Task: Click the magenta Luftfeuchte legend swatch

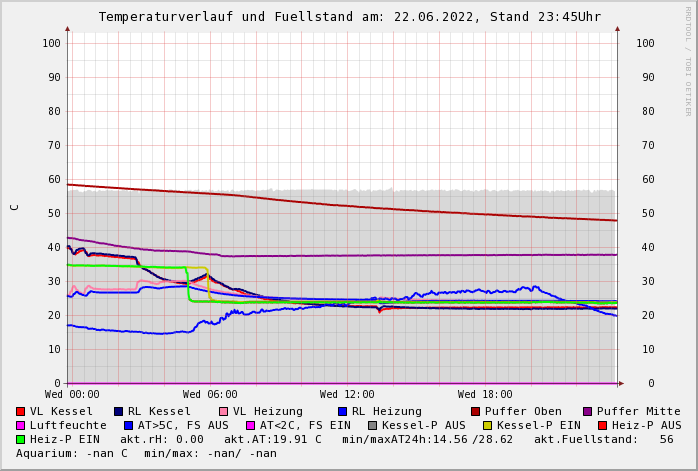Action: 21,425
